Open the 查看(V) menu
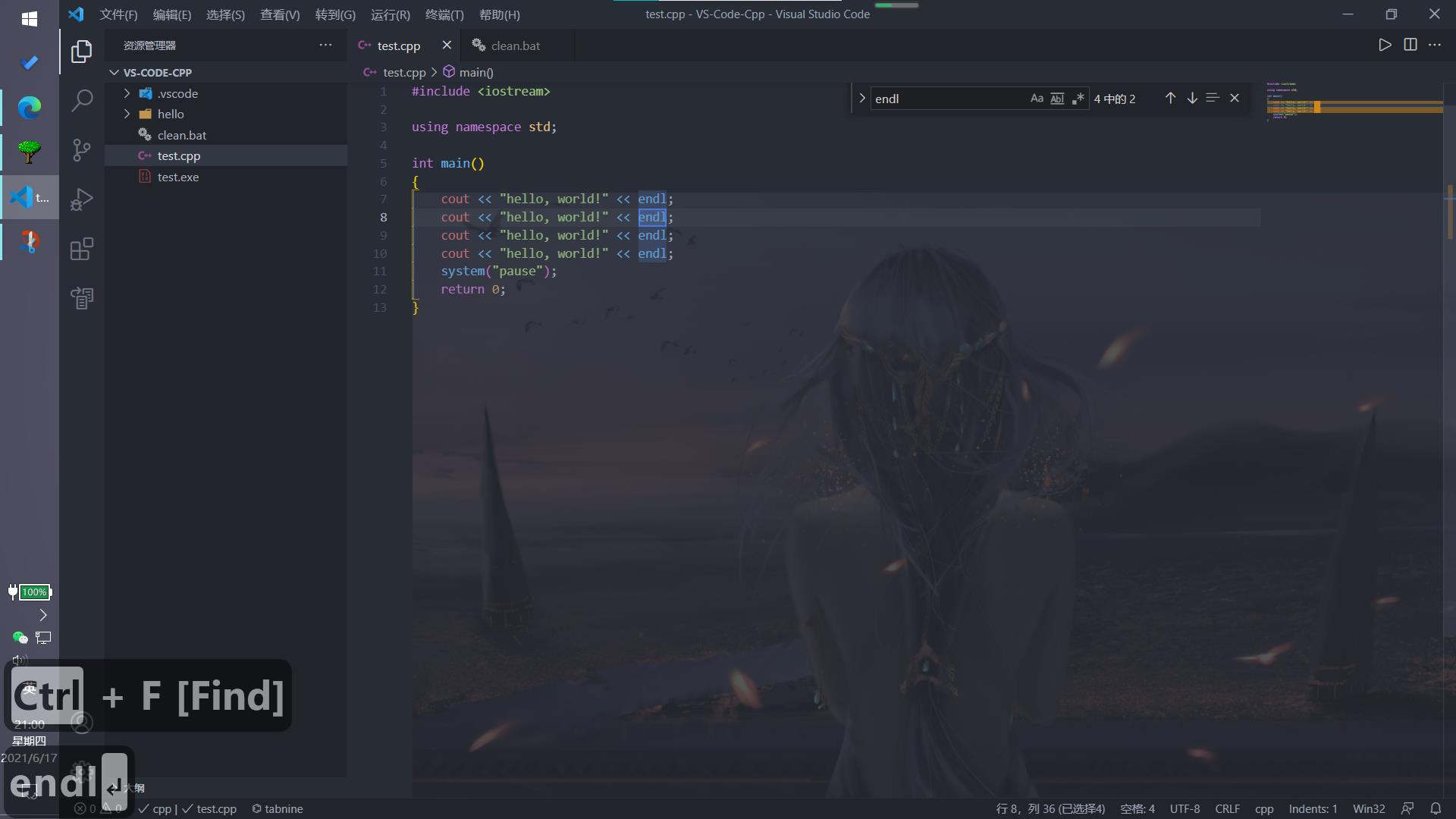The height and width of the screenshot is (819, 1456). 280,14
